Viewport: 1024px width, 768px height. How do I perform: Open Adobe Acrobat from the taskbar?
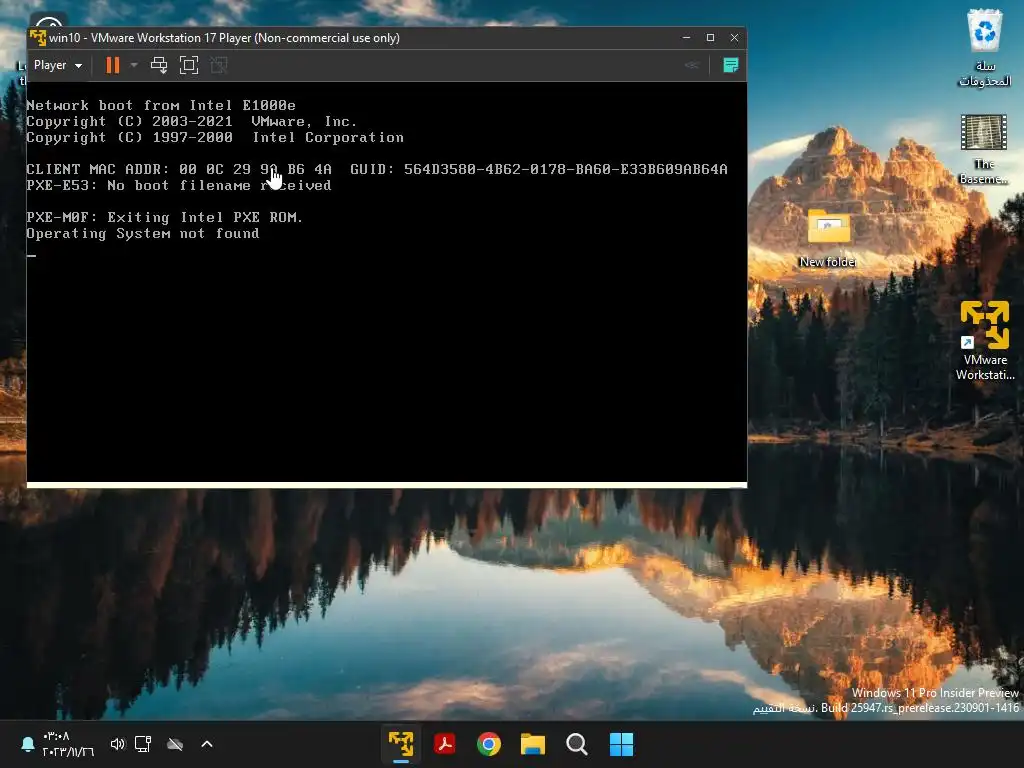coord(445,744)
